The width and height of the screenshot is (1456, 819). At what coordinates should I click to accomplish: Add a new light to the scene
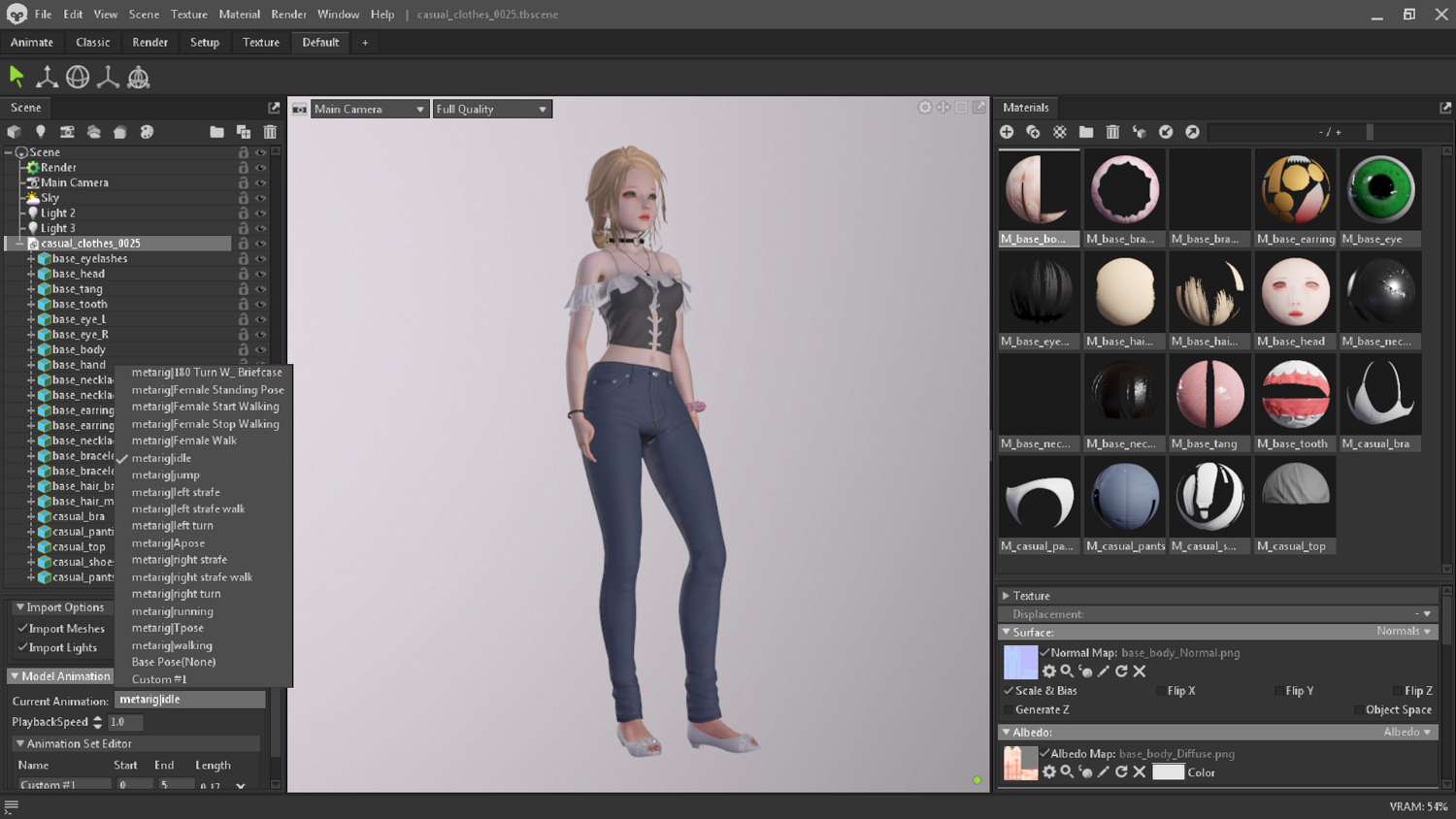41,132
